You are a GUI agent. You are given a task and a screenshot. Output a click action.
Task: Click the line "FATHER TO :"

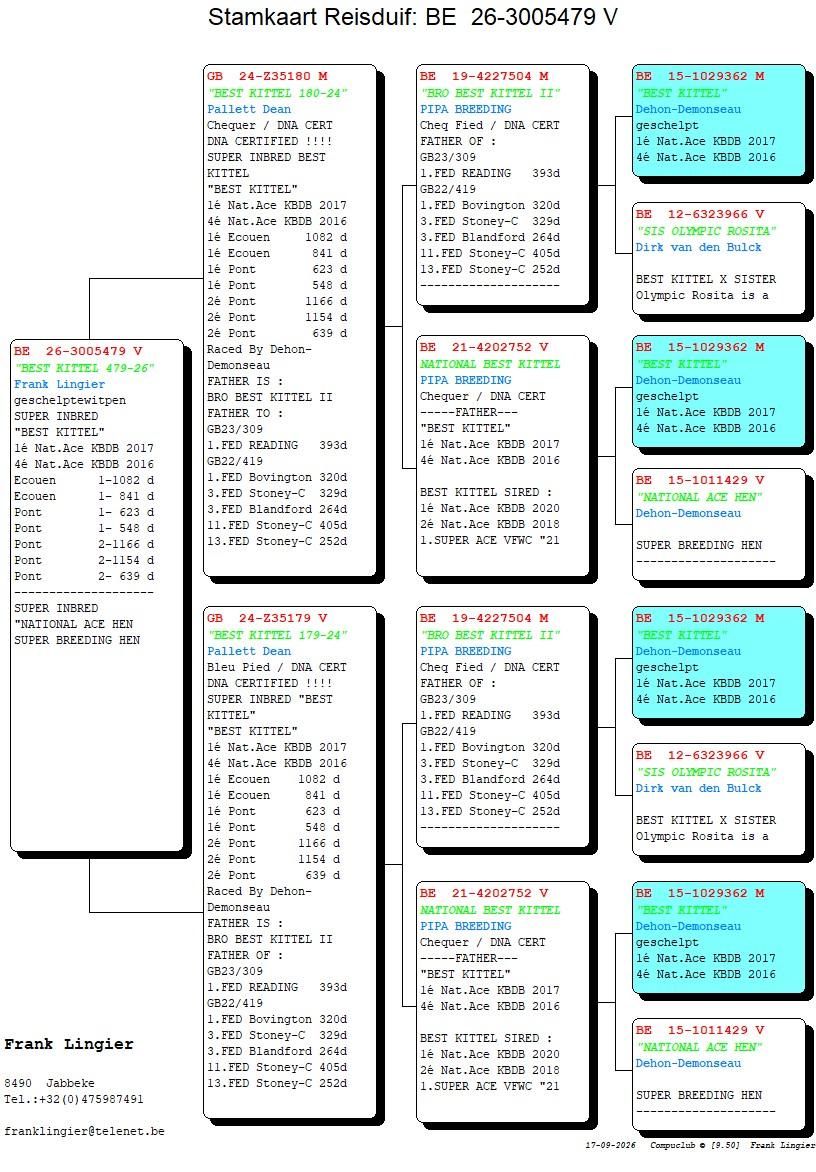245,413
